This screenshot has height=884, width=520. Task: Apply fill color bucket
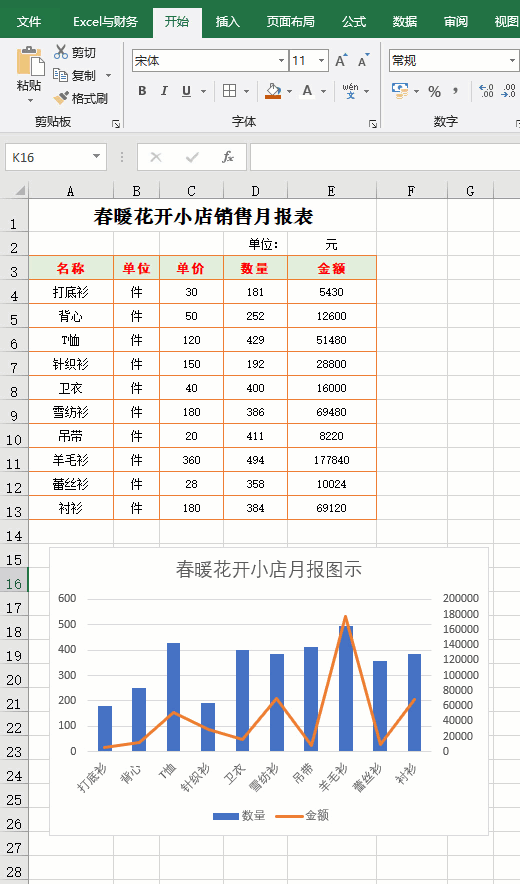273,91
